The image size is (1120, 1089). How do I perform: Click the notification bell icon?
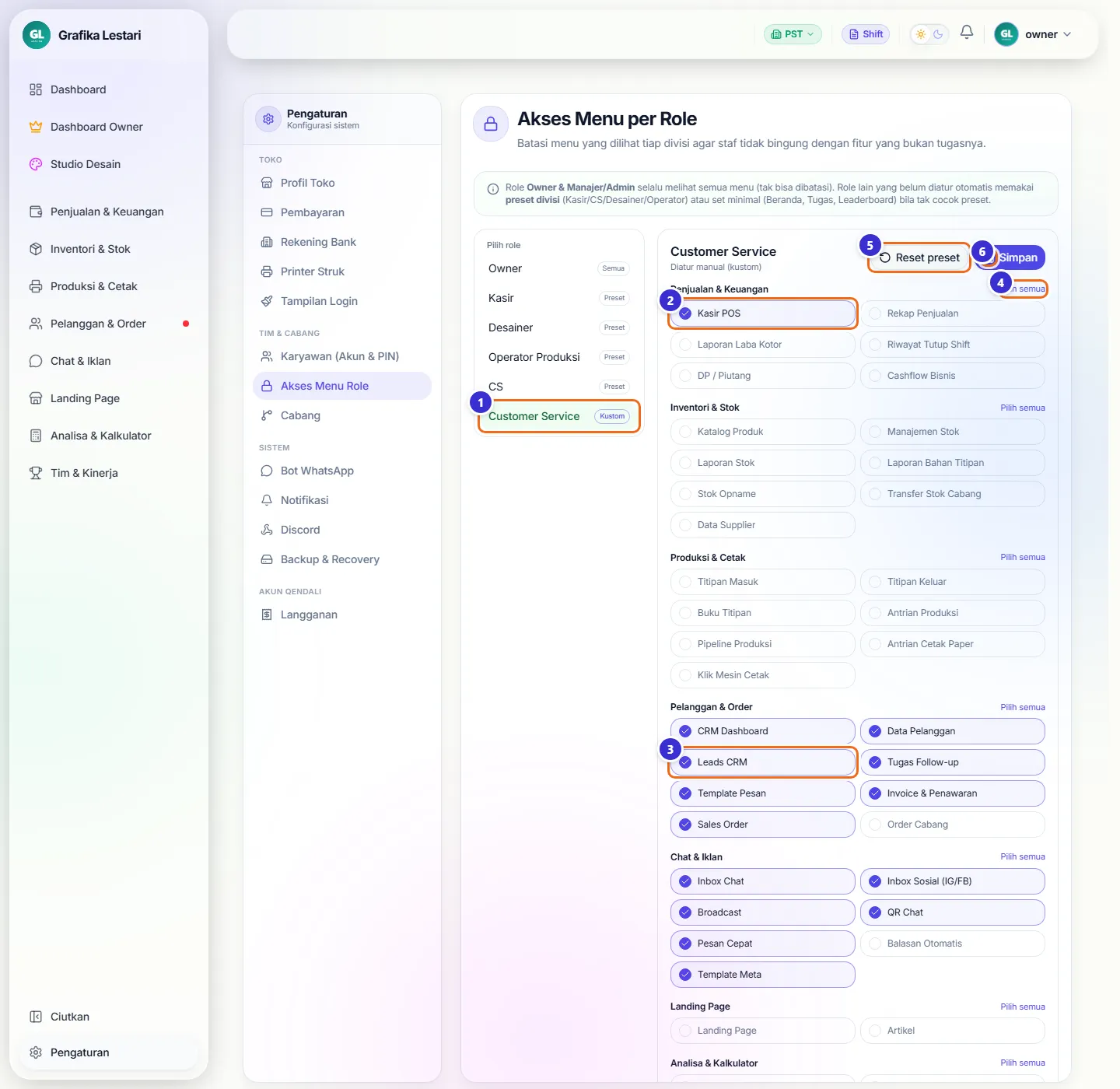coord(967,33)
